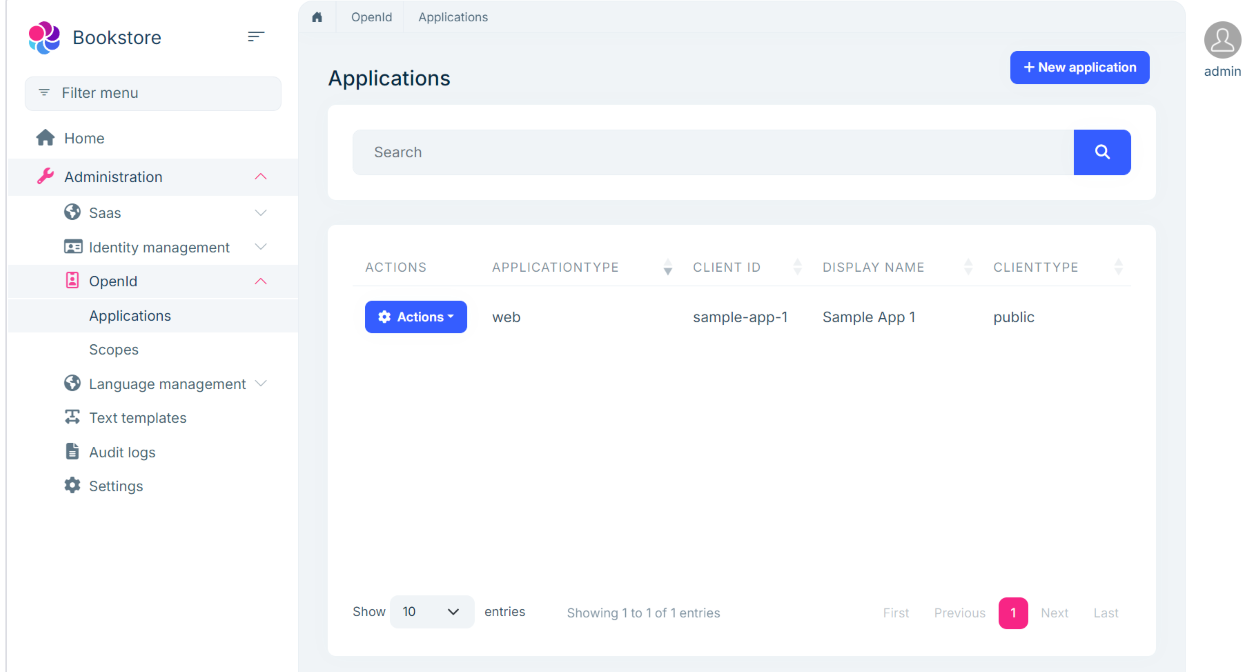Select the Identity management icon
Viewport: 1251px width, 672px height.
72,246
